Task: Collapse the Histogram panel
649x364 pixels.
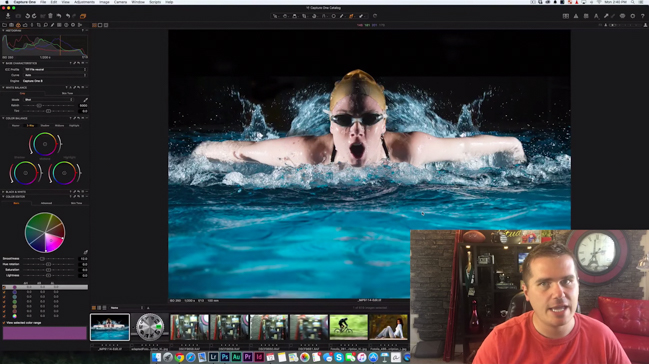Action: click(x=3, y=31)
